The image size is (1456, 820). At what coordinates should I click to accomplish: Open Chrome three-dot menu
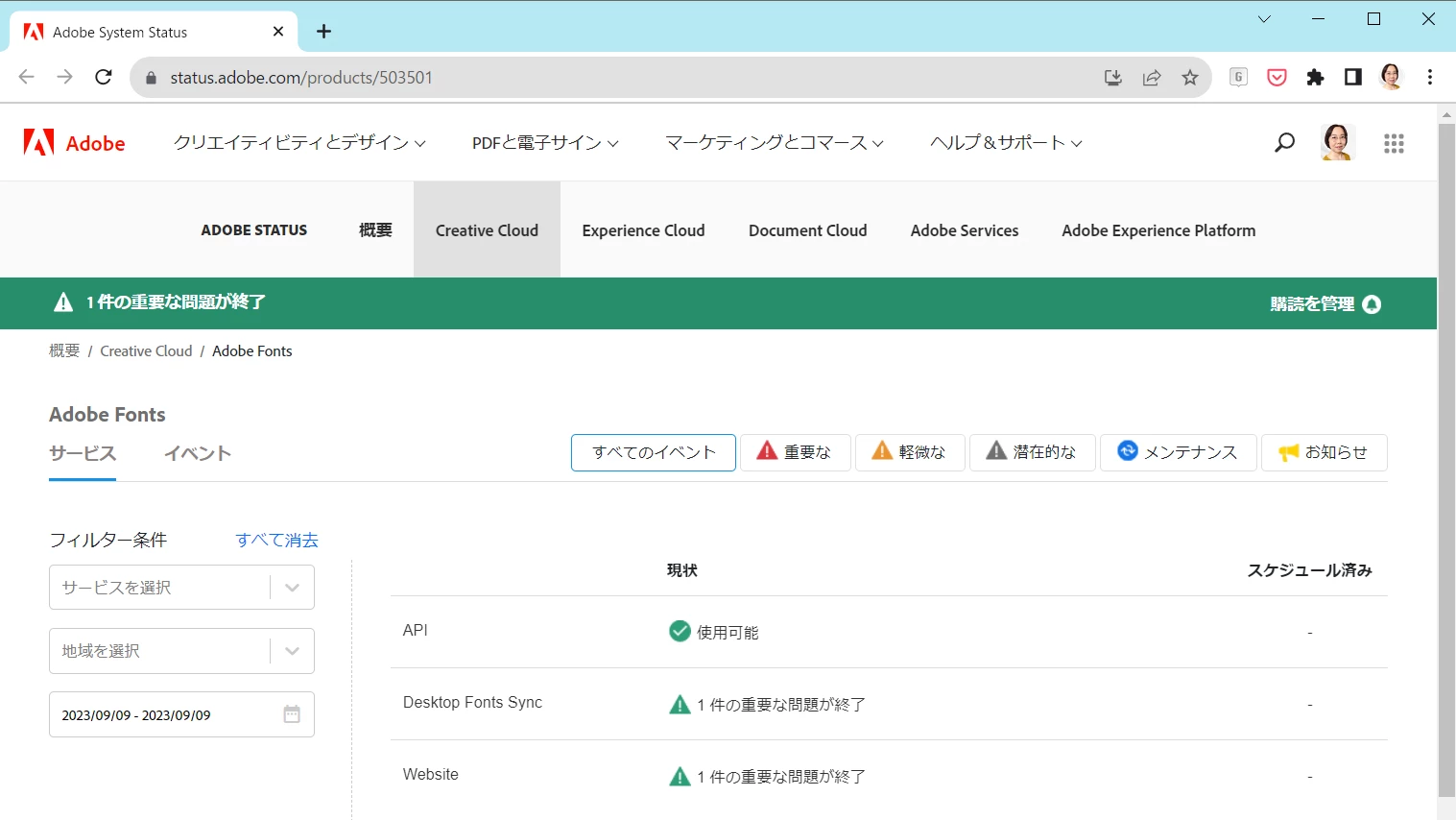click(1430, 78)
